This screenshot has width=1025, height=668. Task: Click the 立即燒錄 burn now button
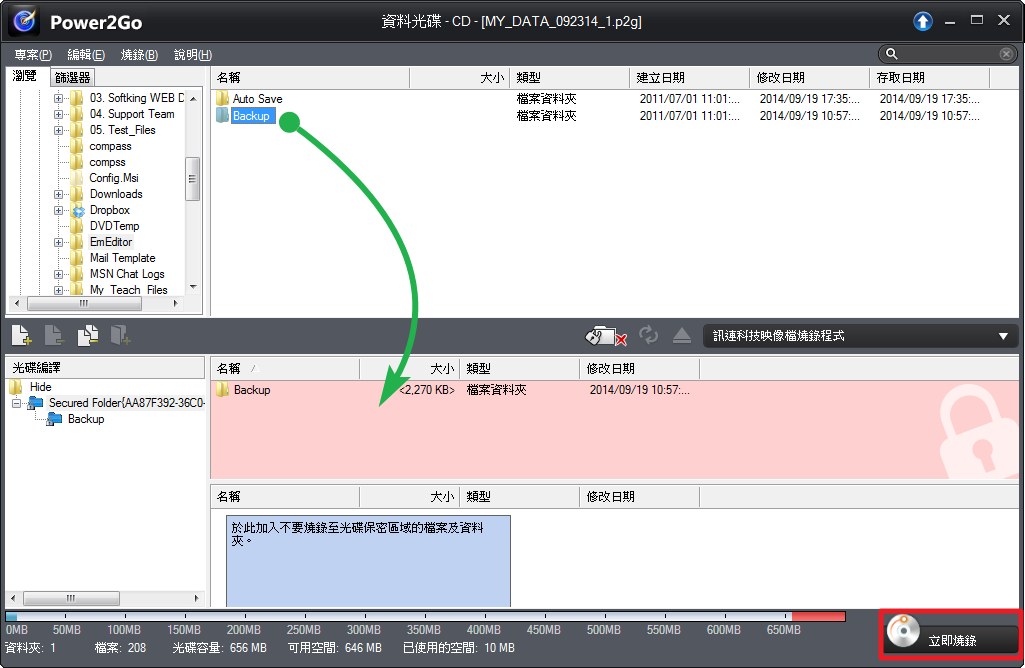tap(951, 636)
